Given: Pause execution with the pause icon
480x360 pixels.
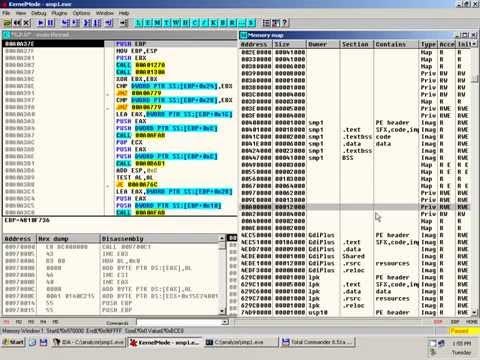Looking at the screenshot, I should coord(50,23).
